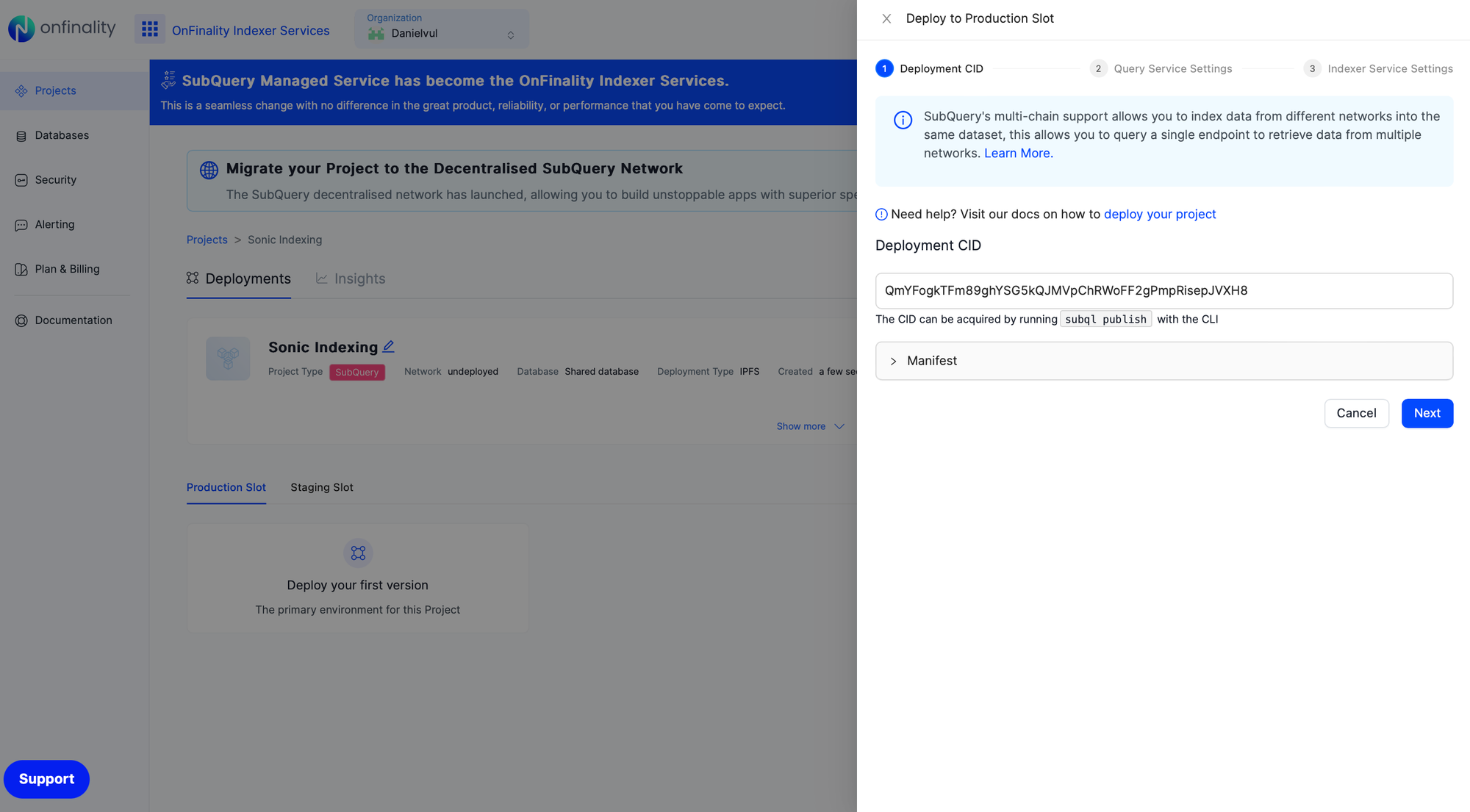Image resolution: width=1470 pixels, height=812 pixels.
Task: Open the Documentation section
Action: click(73, 320)
